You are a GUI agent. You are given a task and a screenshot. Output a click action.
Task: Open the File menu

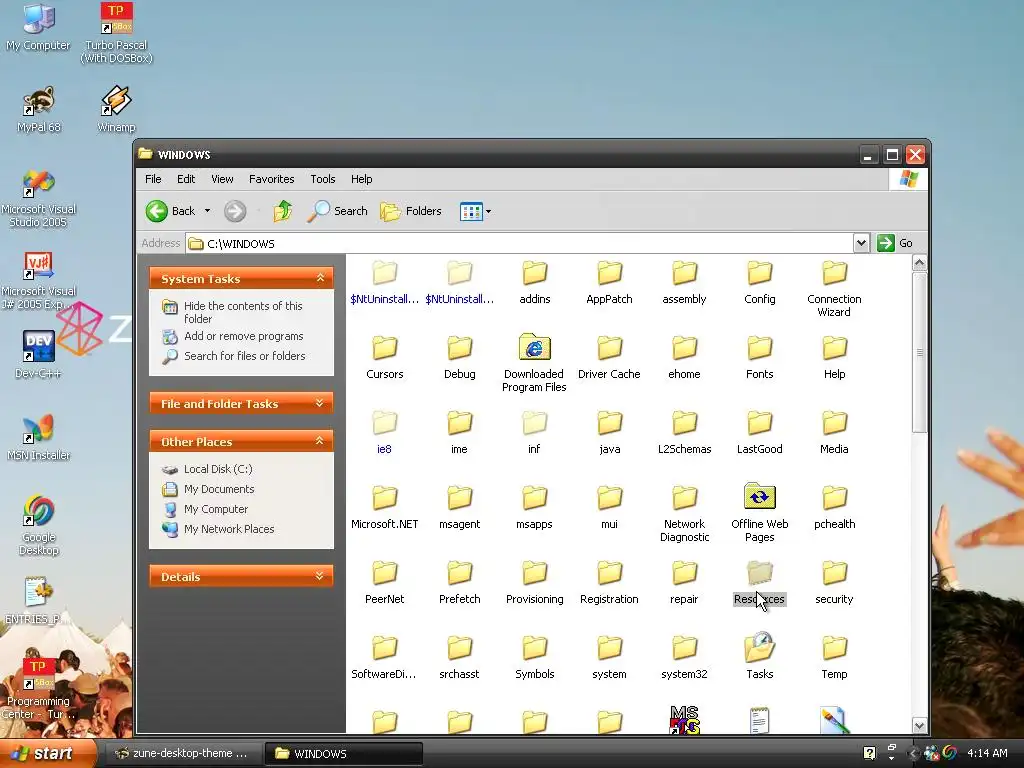153,179
